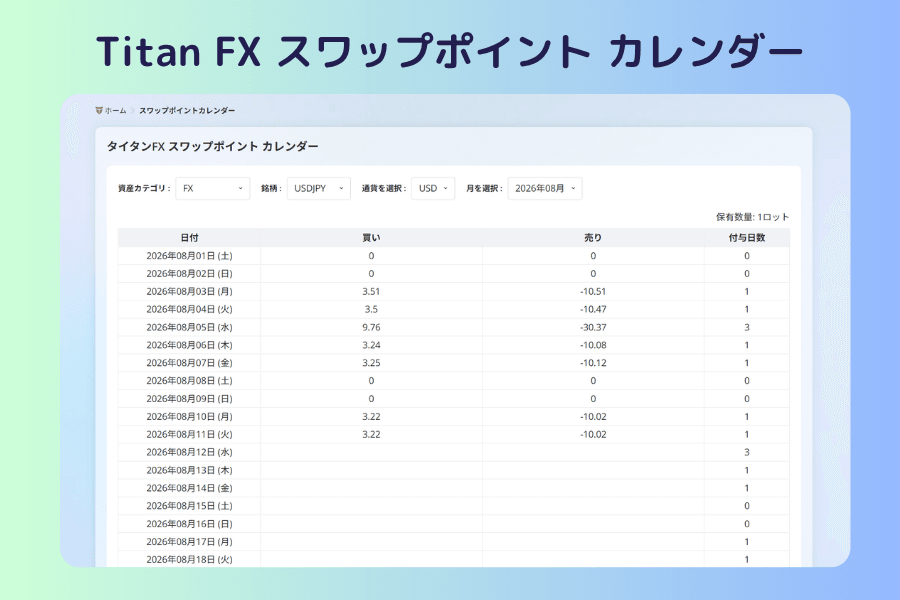
Task: Select the date 2026年08月03日 (月)
Action: coord(189,292)
